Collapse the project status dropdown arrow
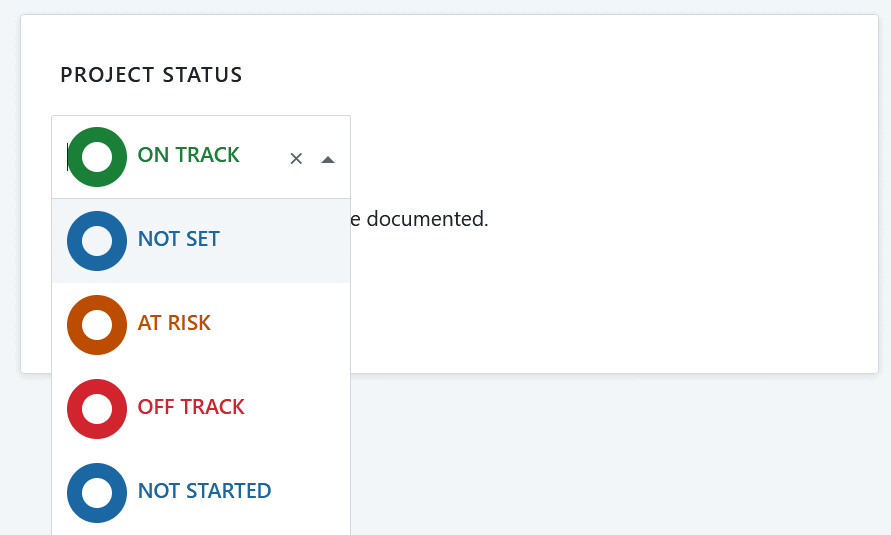Screen dimensions: 891x535 pos(327,159)
